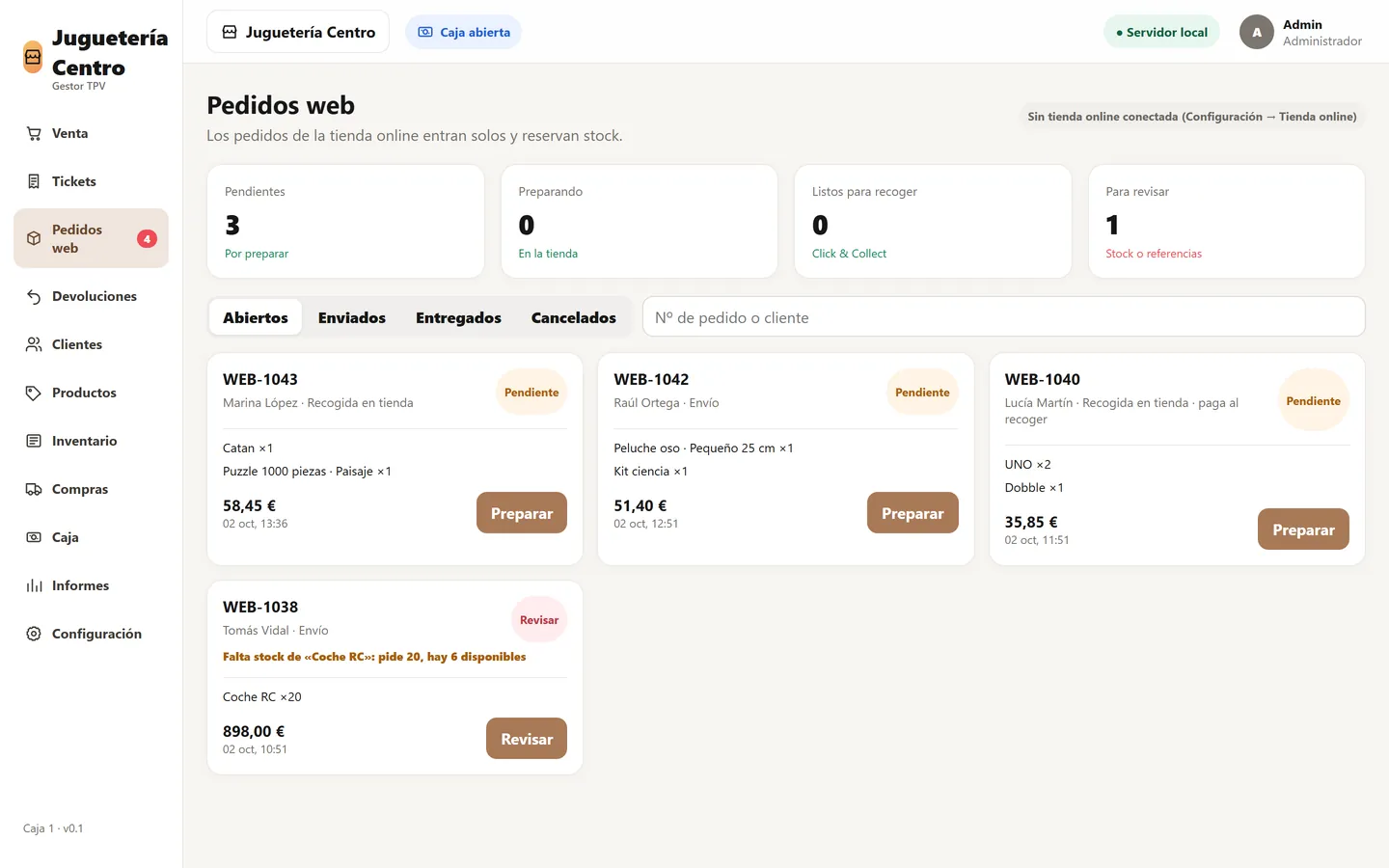Image resolution: width=1389 pixels, height=868 pixels.
Task: Click the Pendiente status badge on WEB-1040
Action: tap(1313, 401)
